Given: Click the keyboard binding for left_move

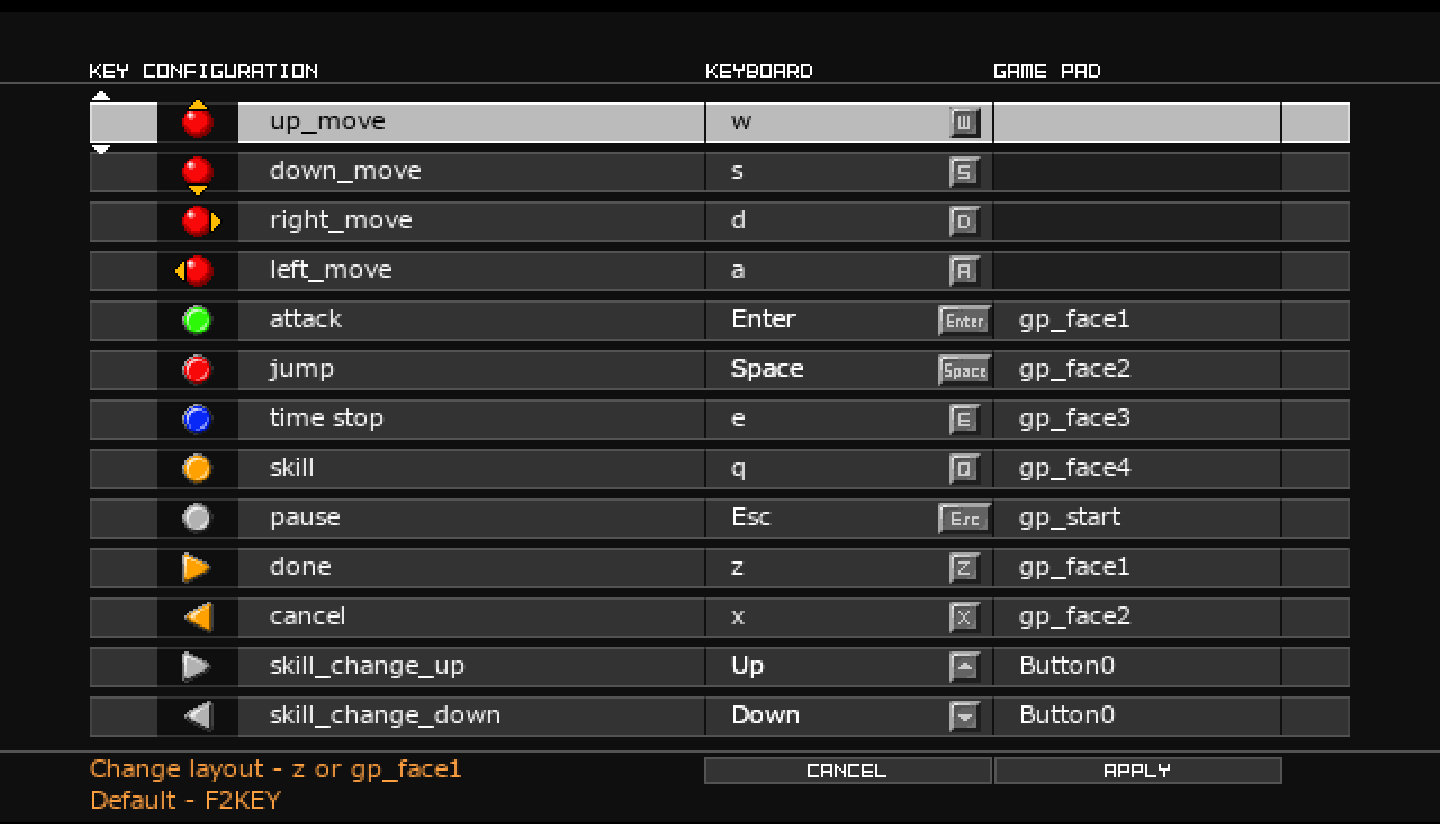Looking at the screenshot, I should (x=738, y=270).
